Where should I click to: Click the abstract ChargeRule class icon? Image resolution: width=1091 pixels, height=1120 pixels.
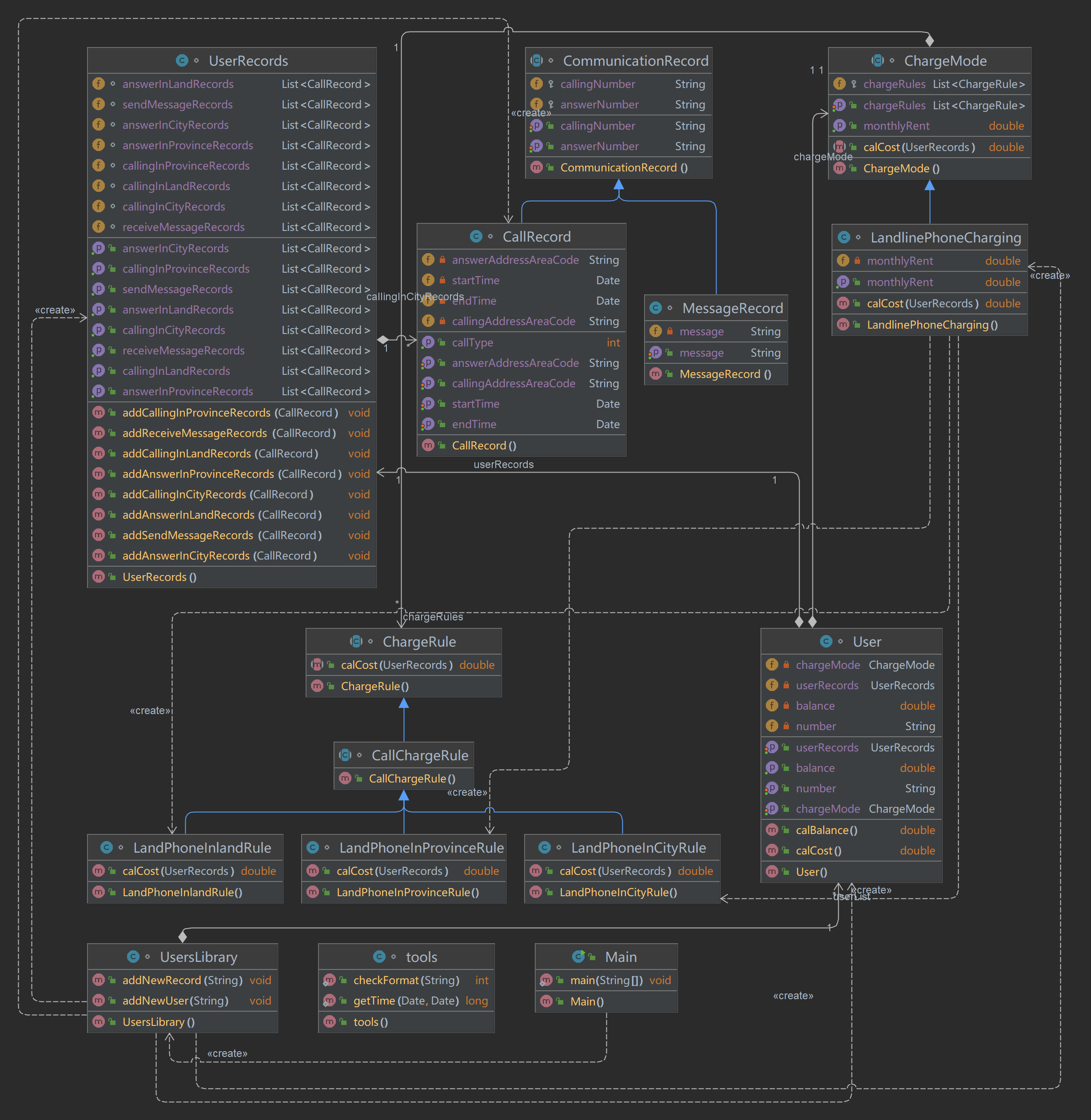point(356,642)
